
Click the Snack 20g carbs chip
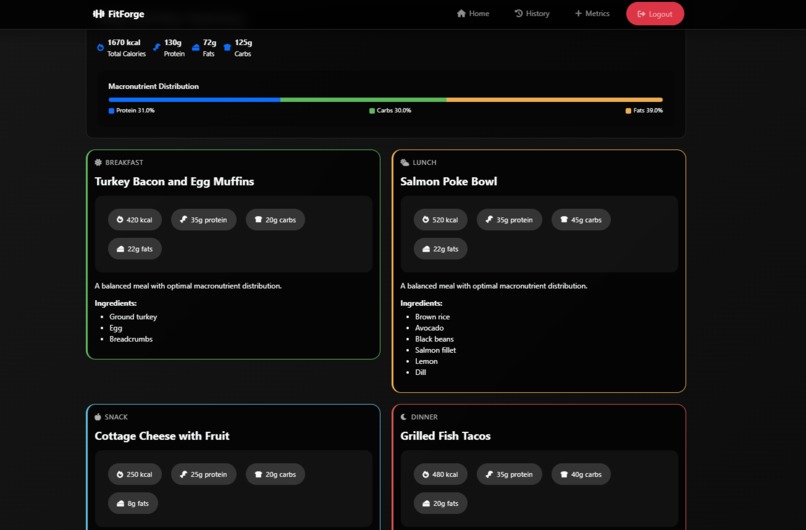pos(275,474)
